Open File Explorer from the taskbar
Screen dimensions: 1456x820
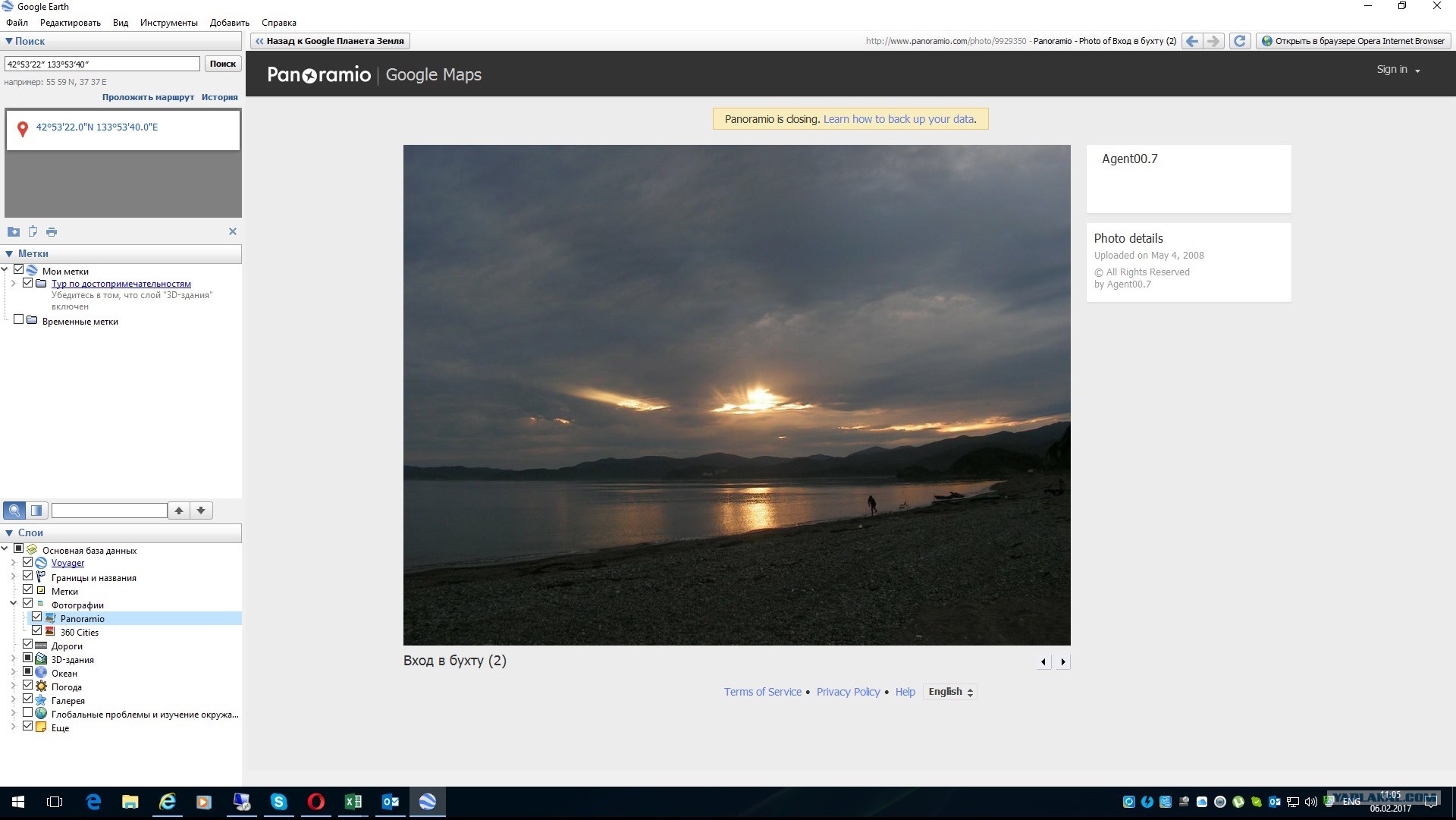(x=130, y=802)
